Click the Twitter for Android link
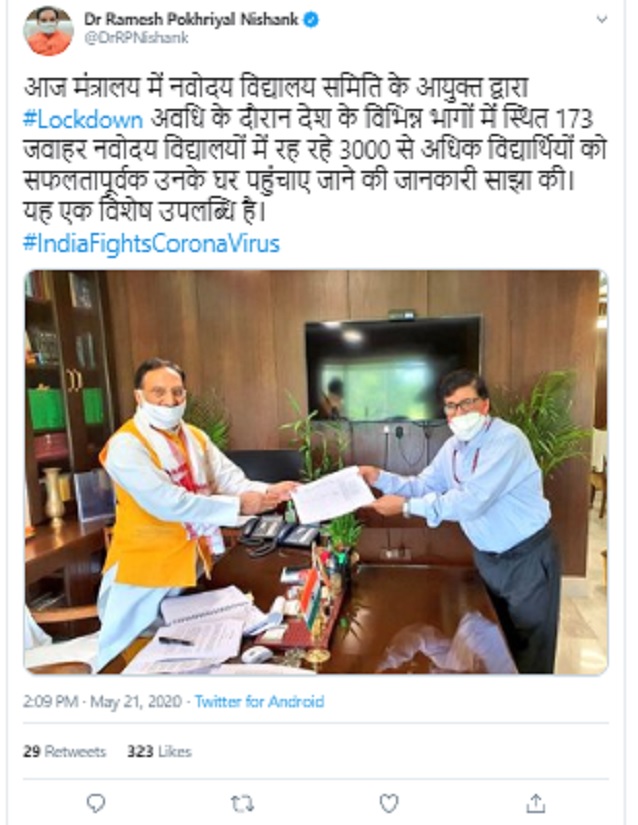Screen dimensions: 638x825 coord(259,701)
